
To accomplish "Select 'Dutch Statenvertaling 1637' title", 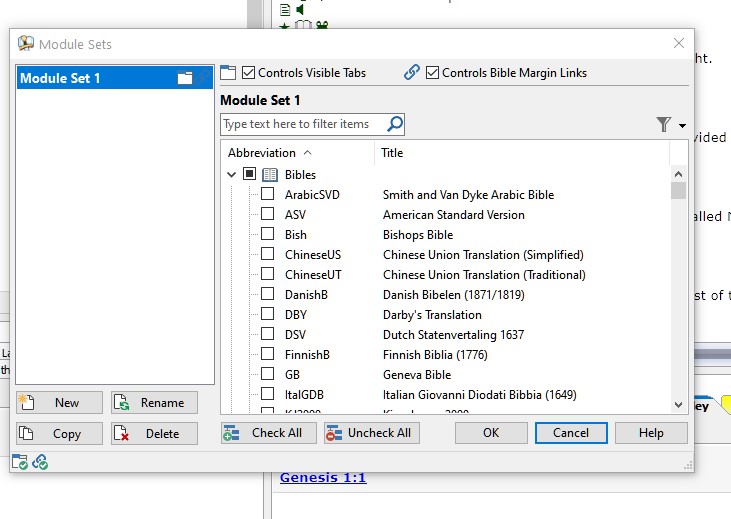I will coord(453,335).
